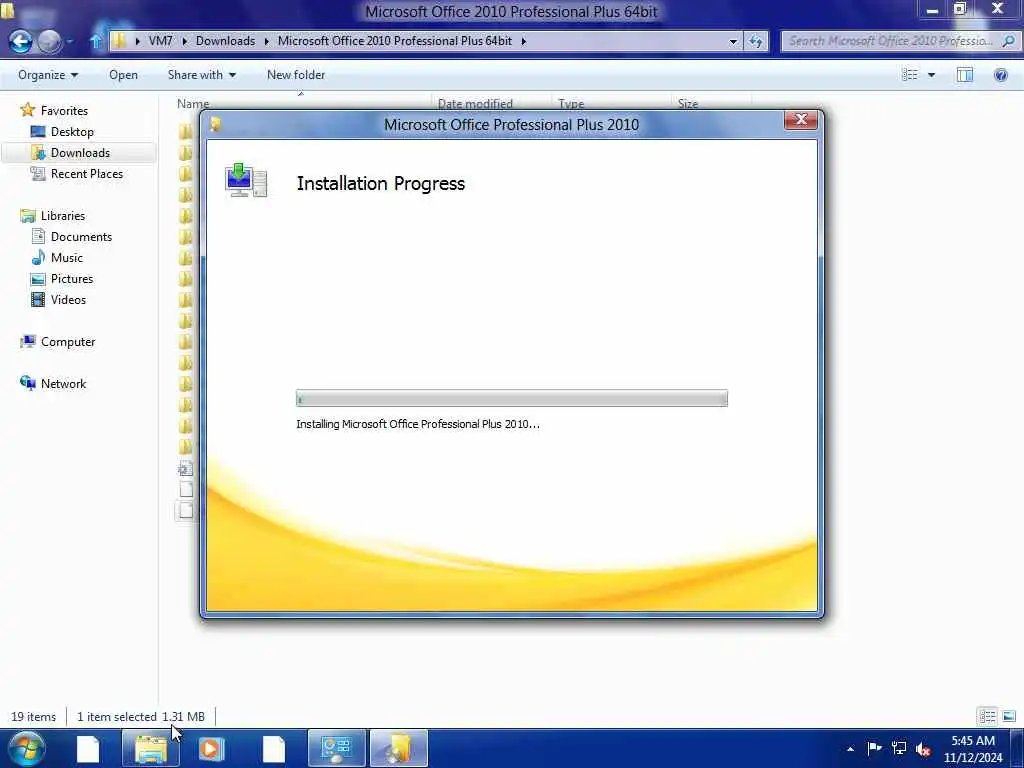Click the VM7 breadcrumb segment
This screenshot has height=768, width=1024.
tap(161, 41)
